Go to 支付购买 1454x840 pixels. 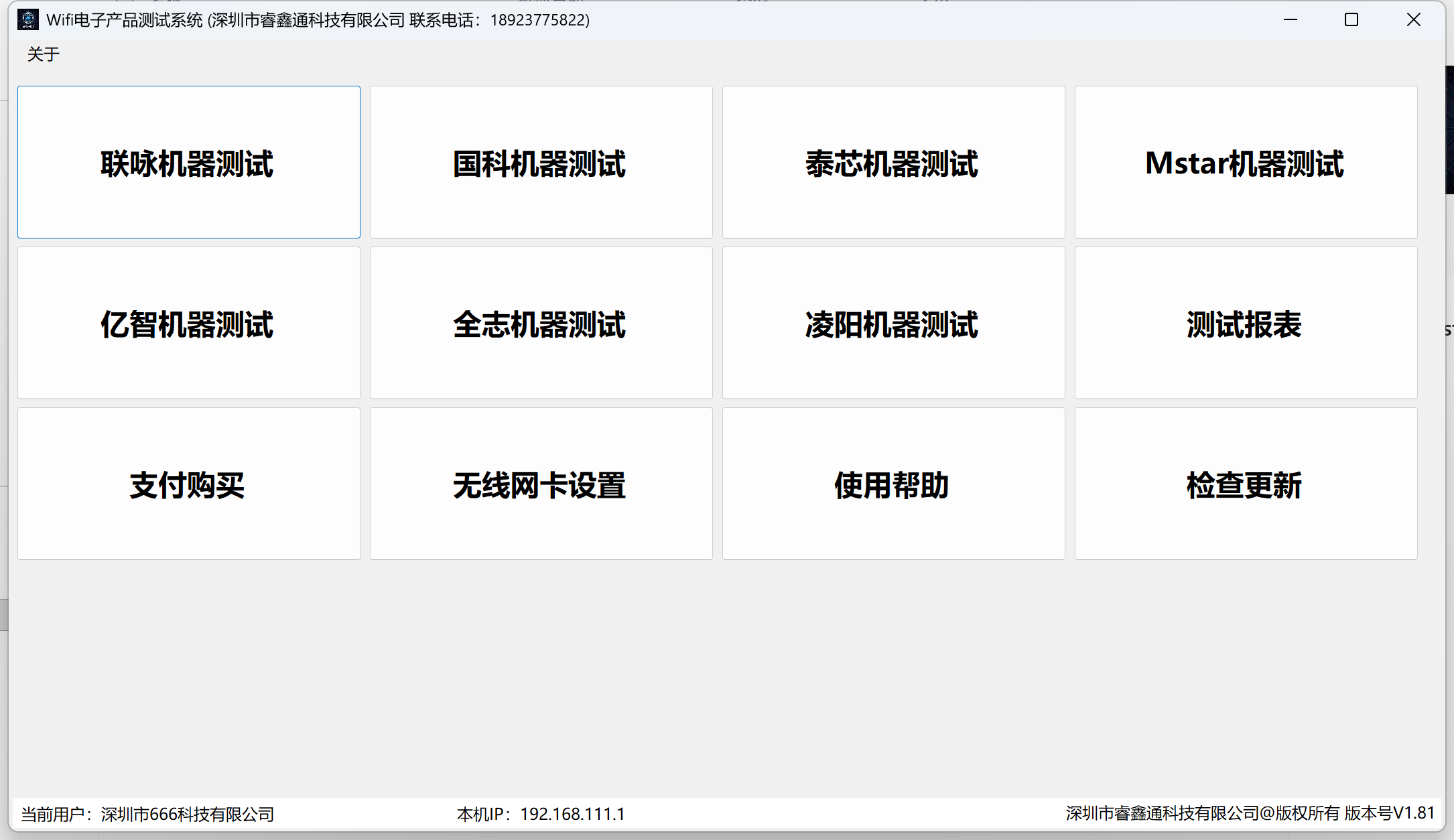tap(189, 484)
